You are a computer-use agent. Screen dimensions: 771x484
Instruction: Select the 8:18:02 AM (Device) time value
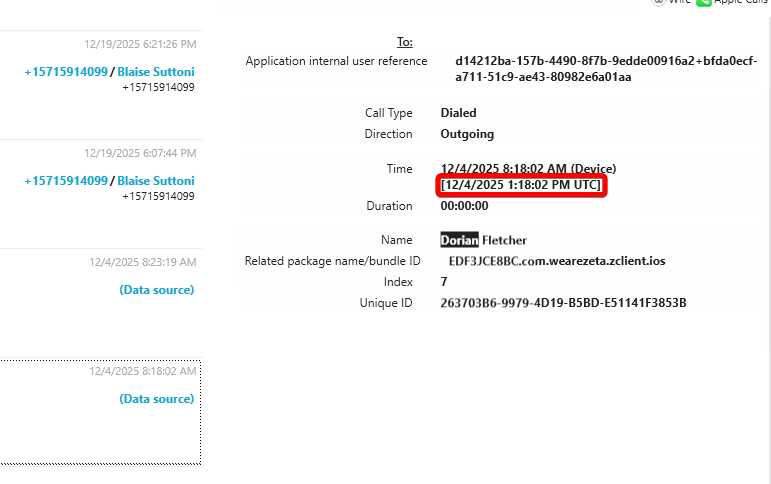tap(528, 169)
